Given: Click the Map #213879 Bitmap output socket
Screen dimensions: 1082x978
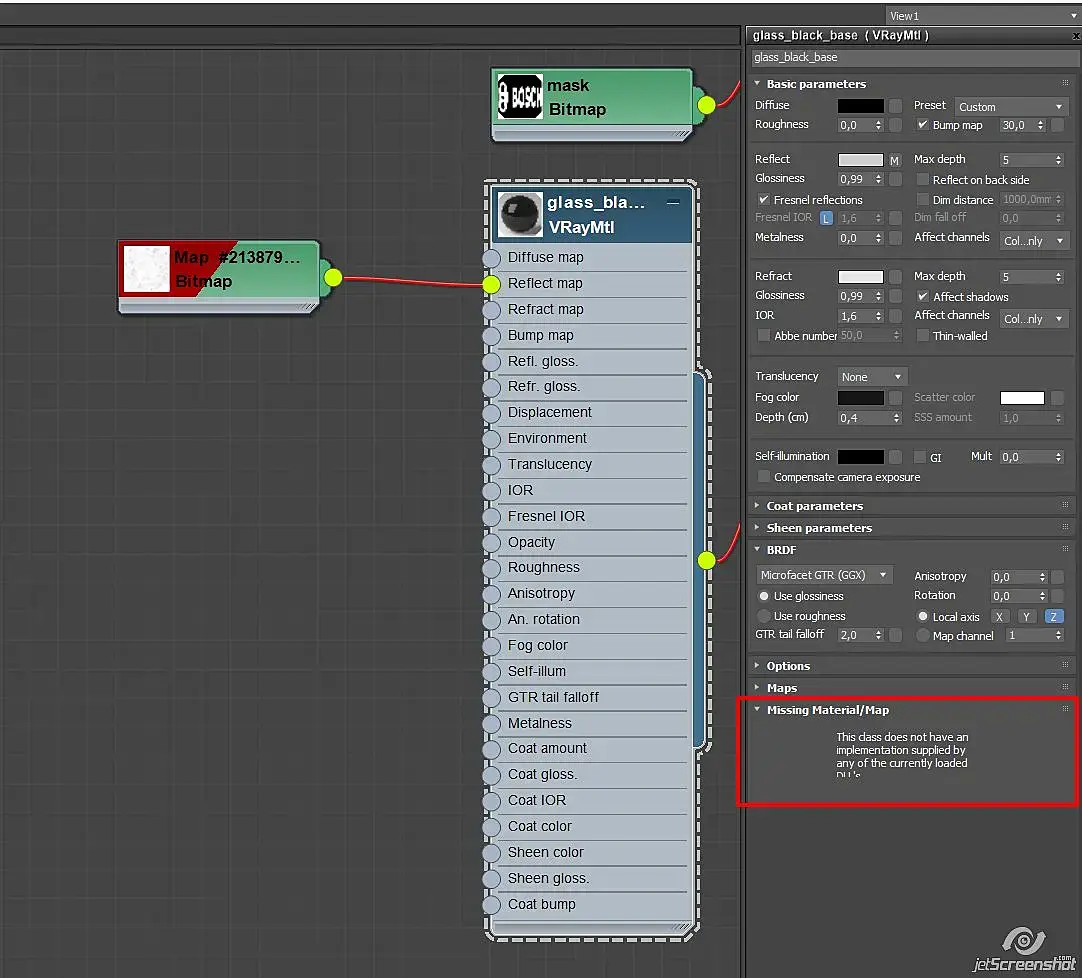Looking at the screenshot, I should click(x=333, y=277).
